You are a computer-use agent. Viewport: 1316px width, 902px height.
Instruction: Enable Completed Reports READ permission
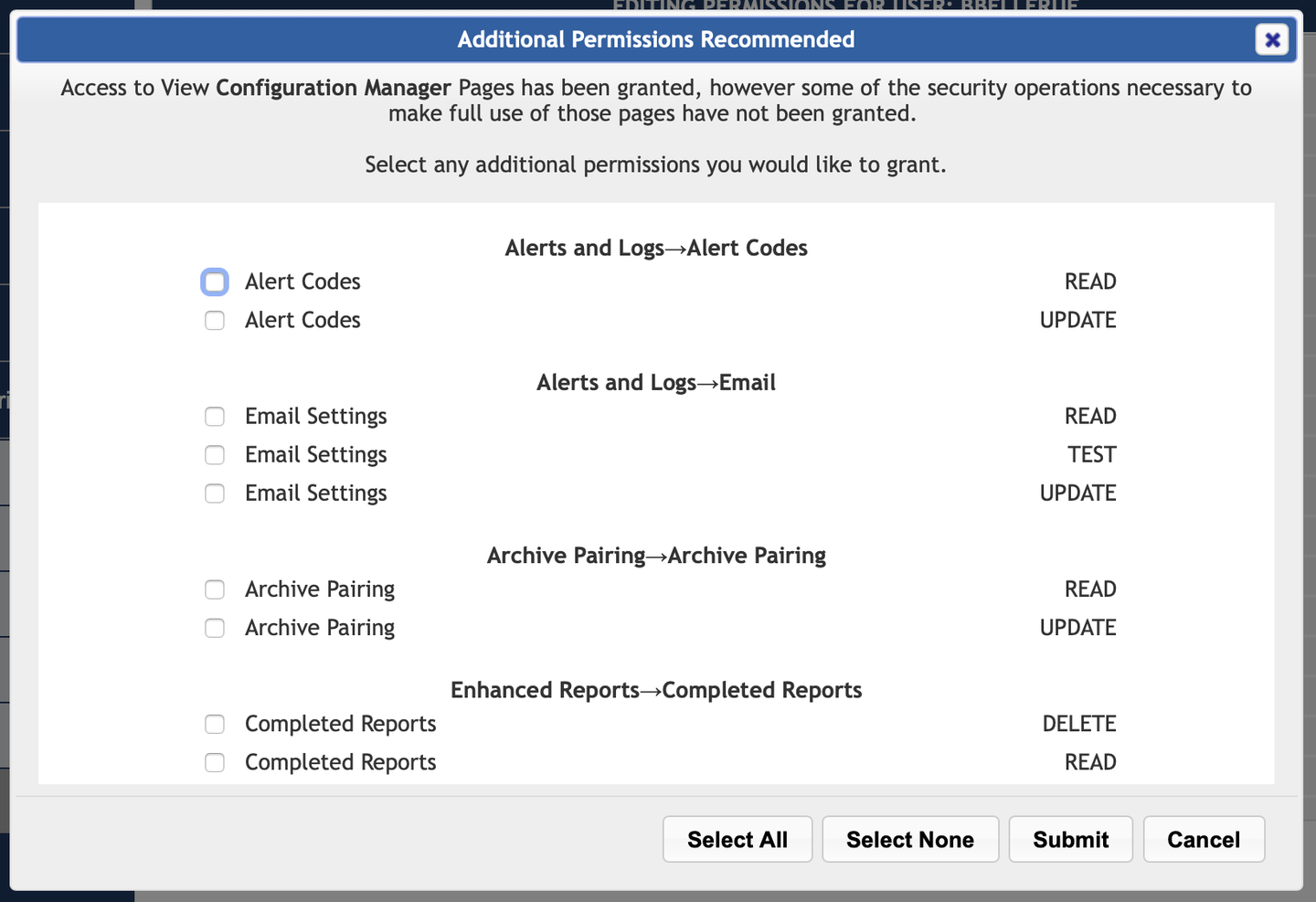tap(214, 761)
